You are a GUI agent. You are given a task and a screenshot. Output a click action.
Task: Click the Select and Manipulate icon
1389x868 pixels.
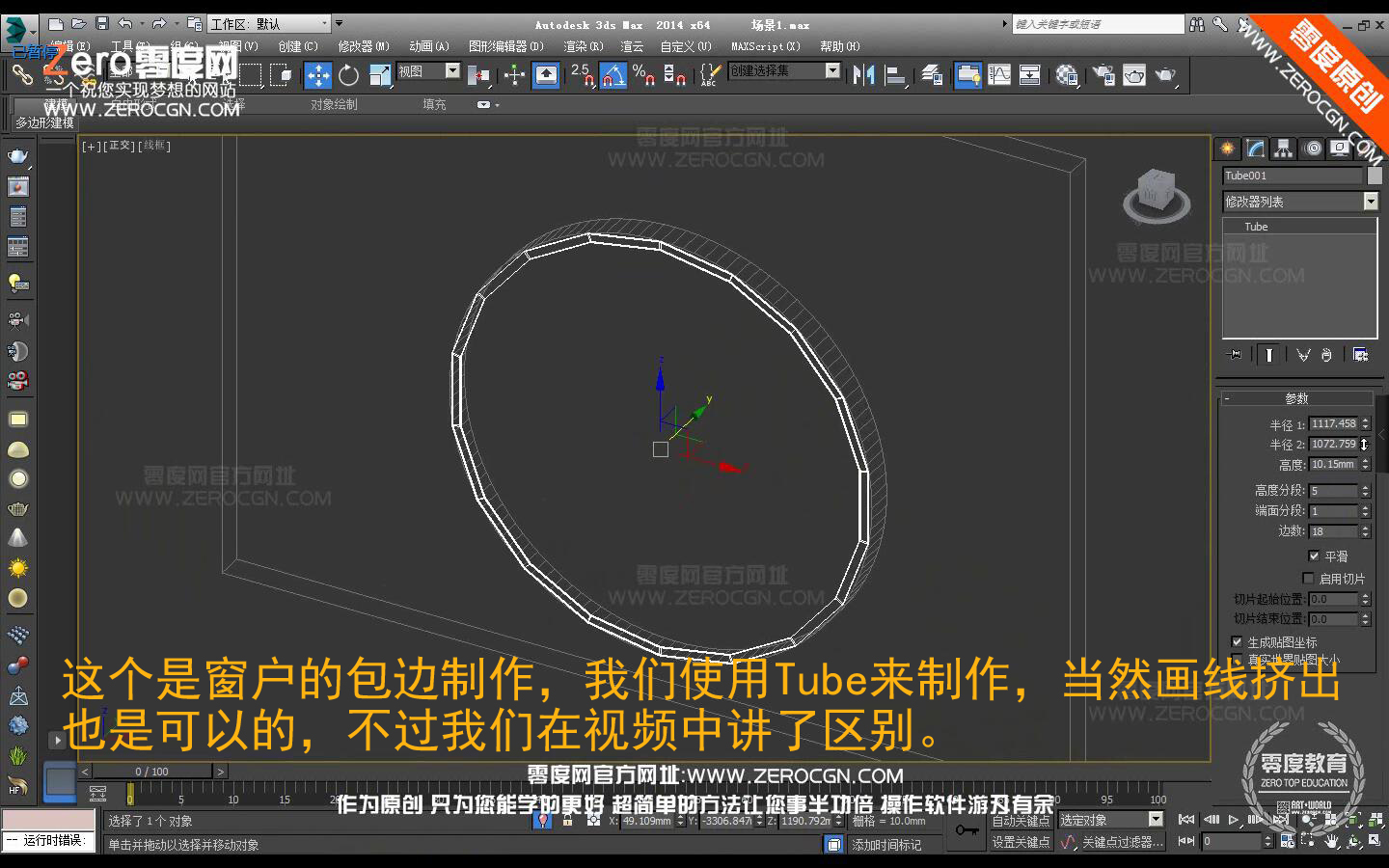(x=514, y=74)
